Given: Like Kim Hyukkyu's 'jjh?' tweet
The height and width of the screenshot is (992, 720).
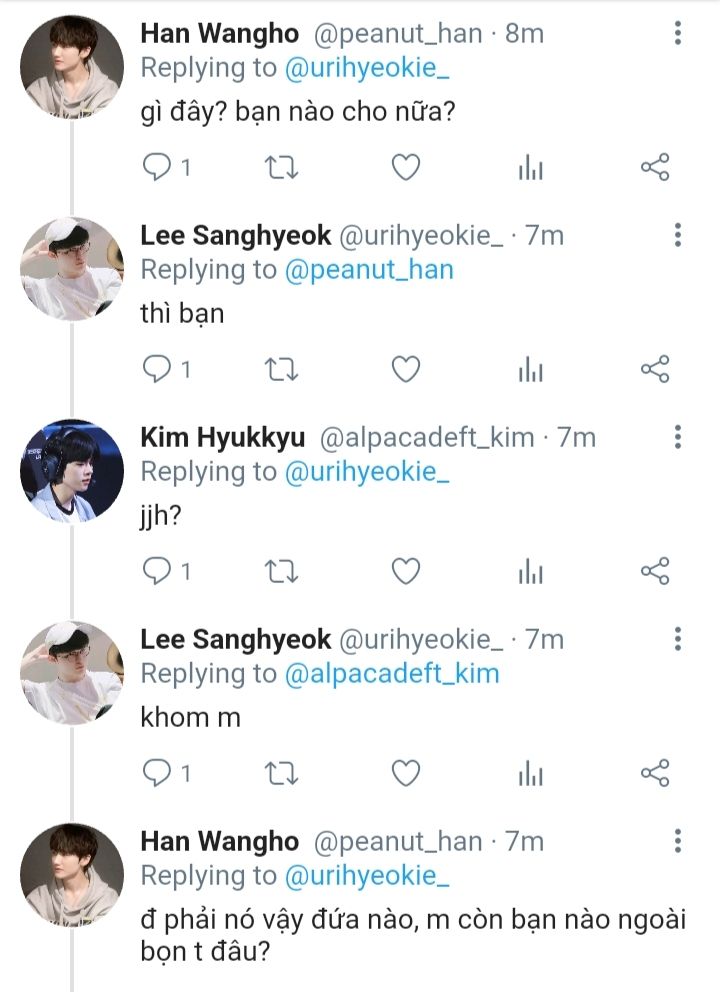Looking at the screenshot, I should 405,572.
